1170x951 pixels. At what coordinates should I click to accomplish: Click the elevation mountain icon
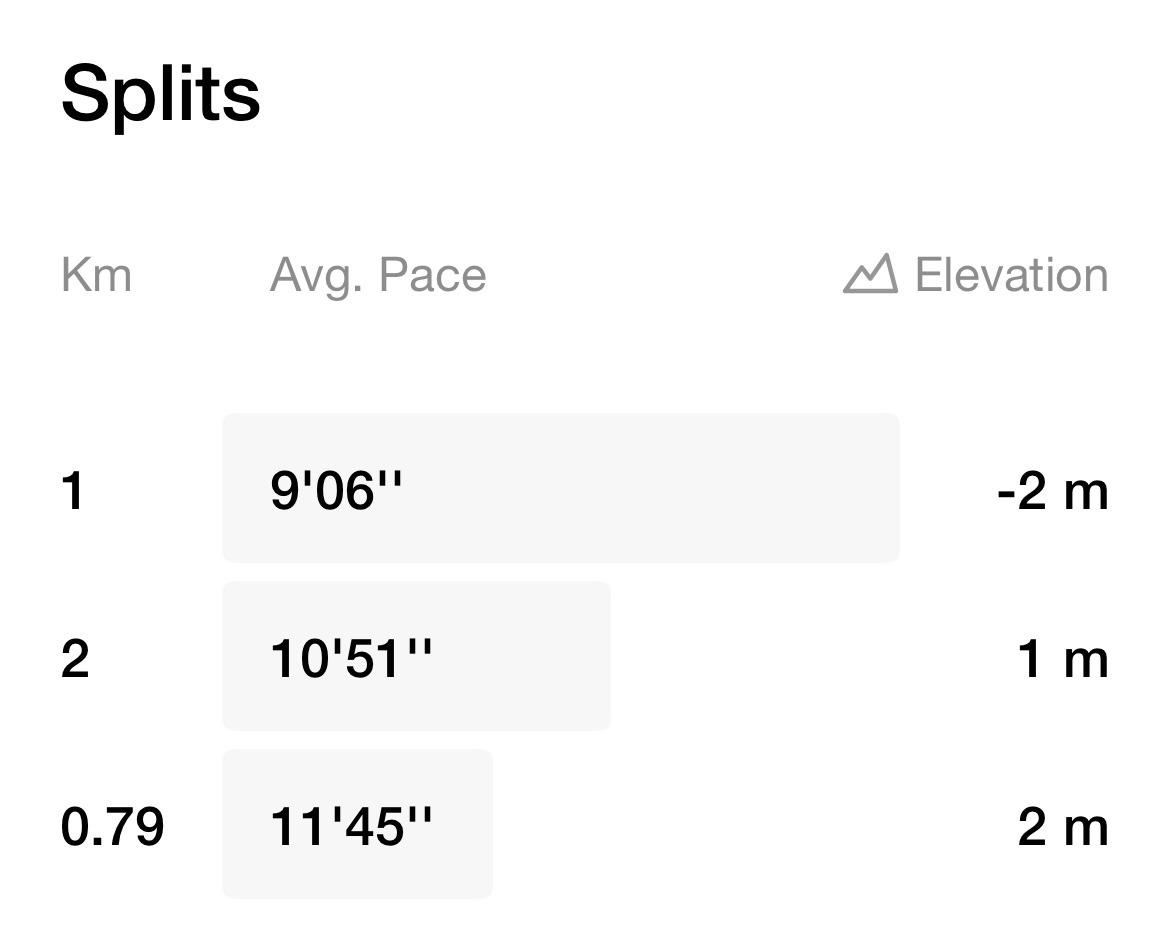pyautogui.click(x=870, y=274)
